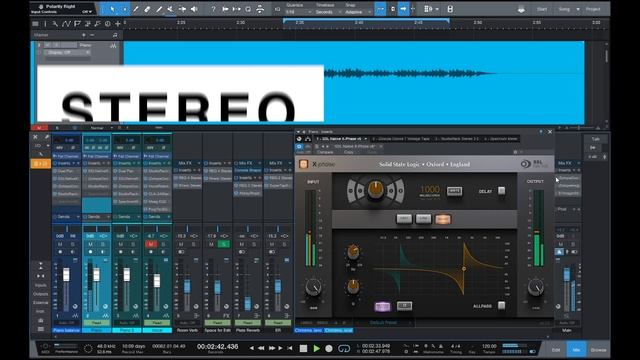640x360 pixels.
Task: Click Compare in plugin header
Action: point(325,152)
